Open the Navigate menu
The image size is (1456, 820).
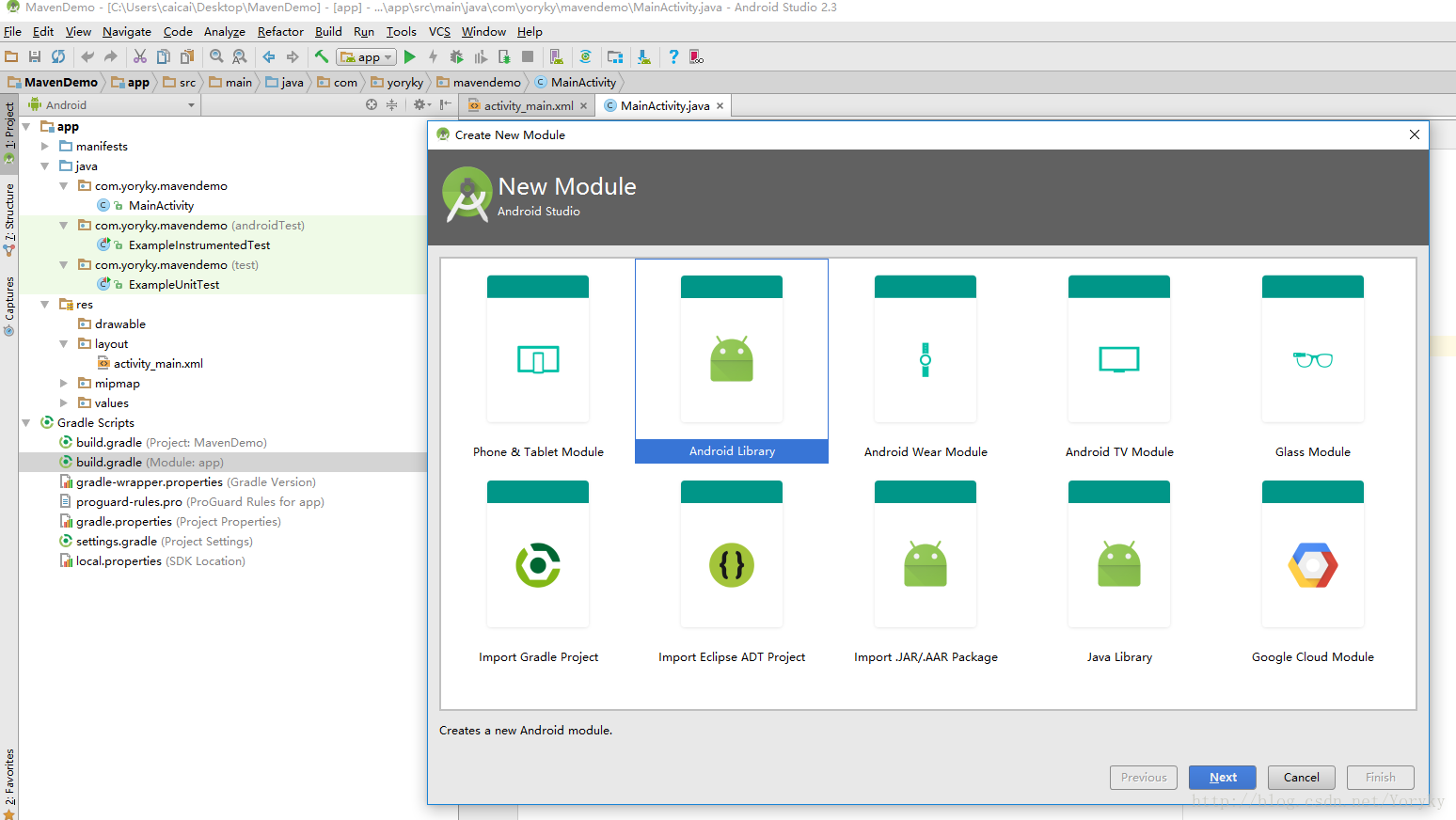(126, 31)
